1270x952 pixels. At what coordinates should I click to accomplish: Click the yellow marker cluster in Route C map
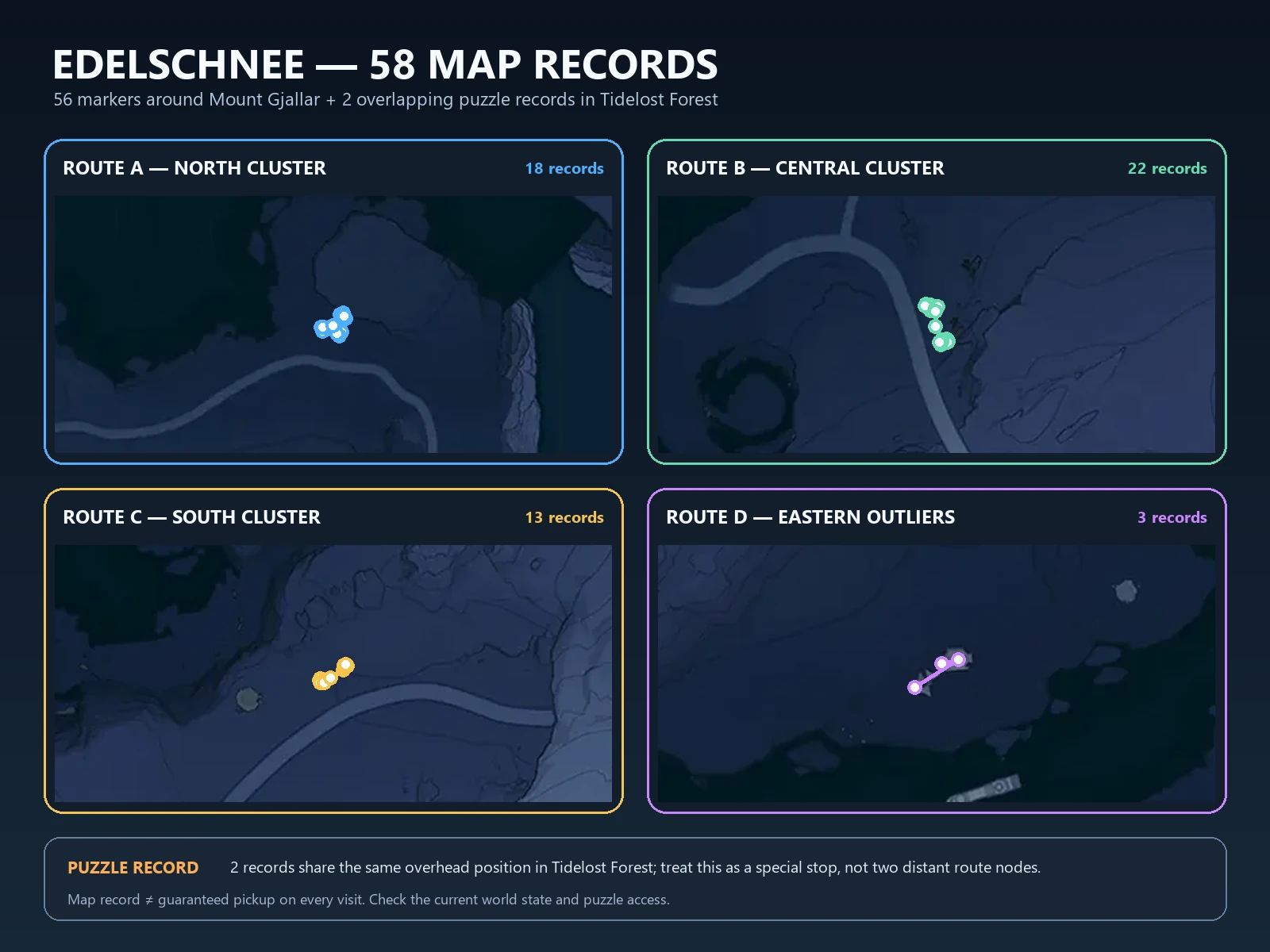coord(333,674)
